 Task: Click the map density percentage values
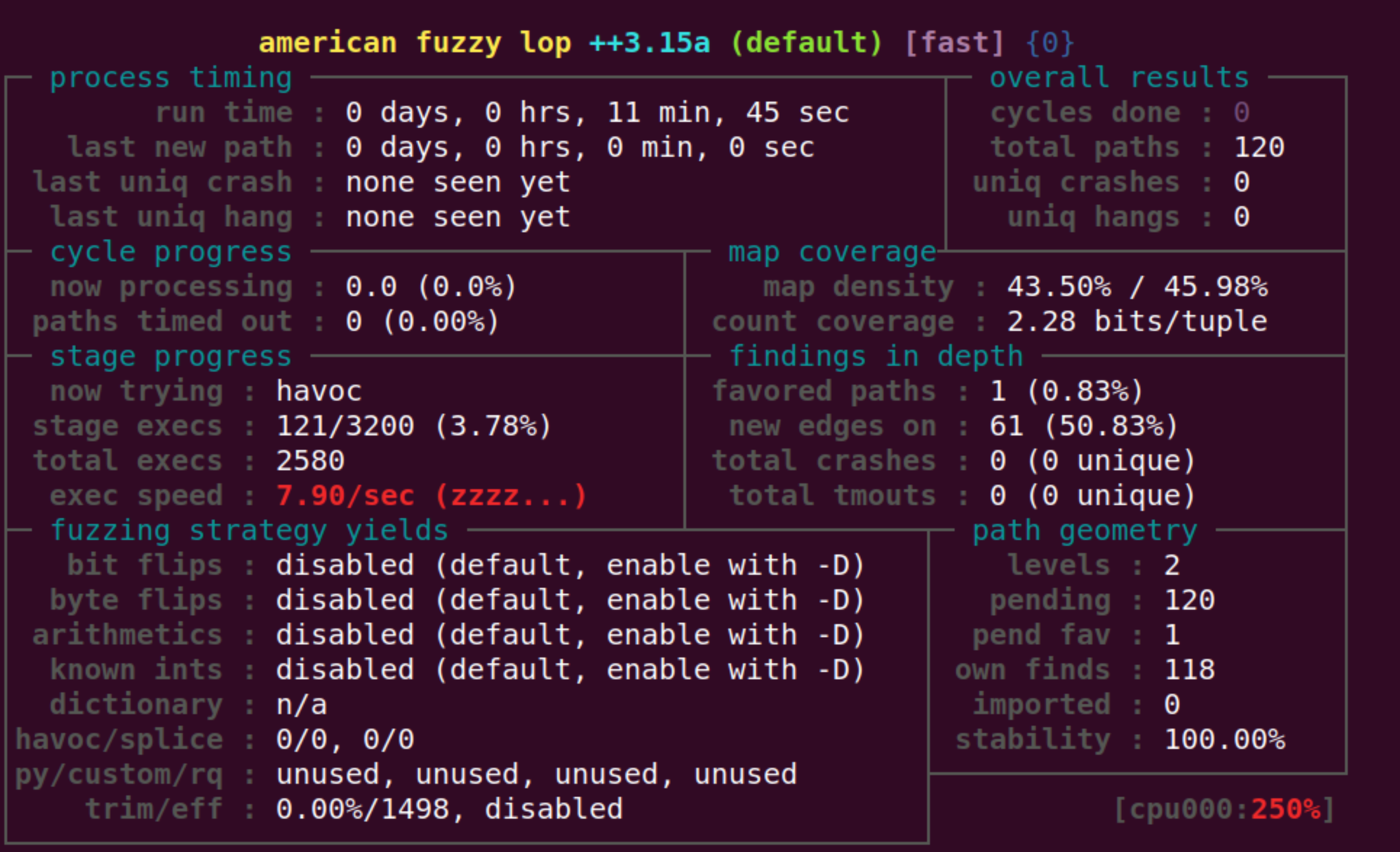[1137, 287]
